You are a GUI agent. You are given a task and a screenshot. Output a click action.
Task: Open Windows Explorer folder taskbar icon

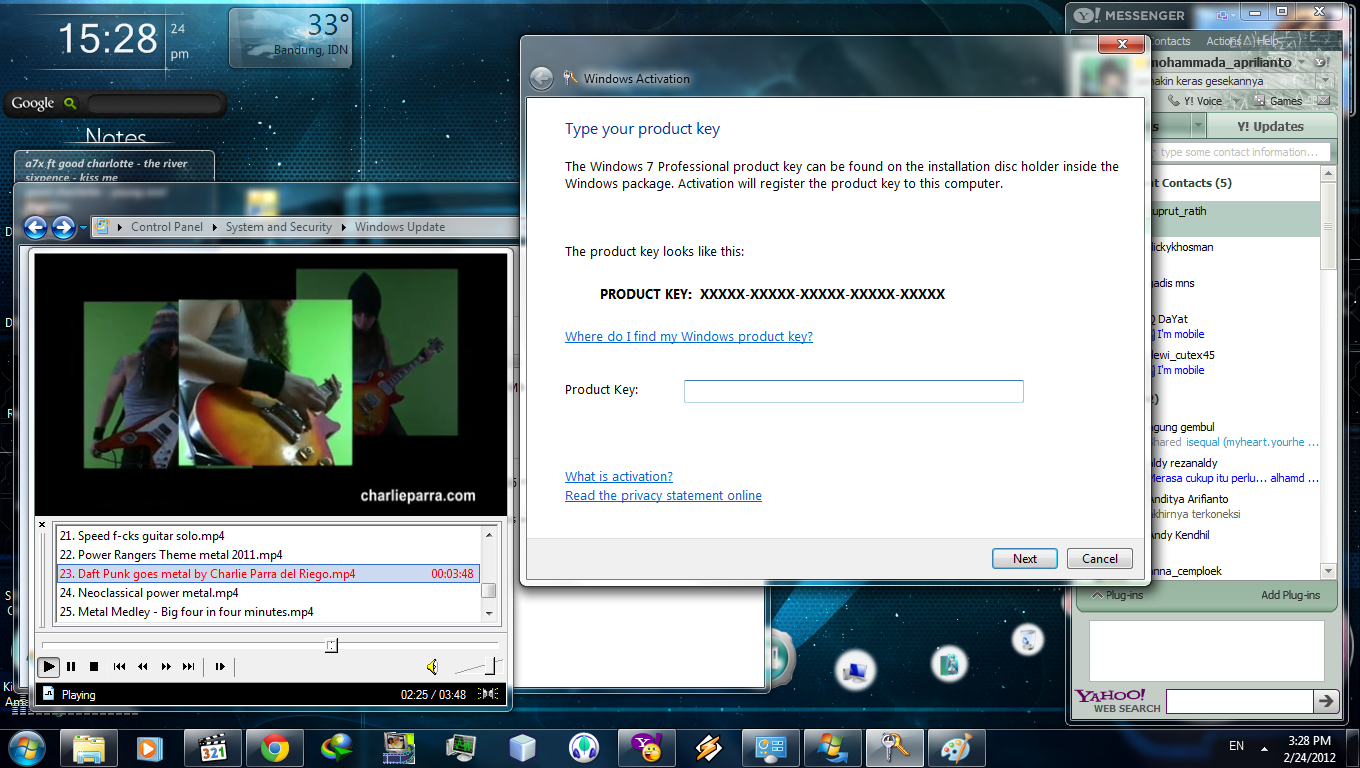[88, 747]
